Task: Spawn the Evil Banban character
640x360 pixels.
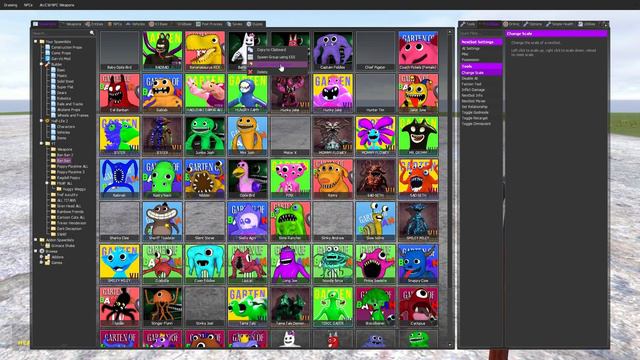Action: (119, 93)
